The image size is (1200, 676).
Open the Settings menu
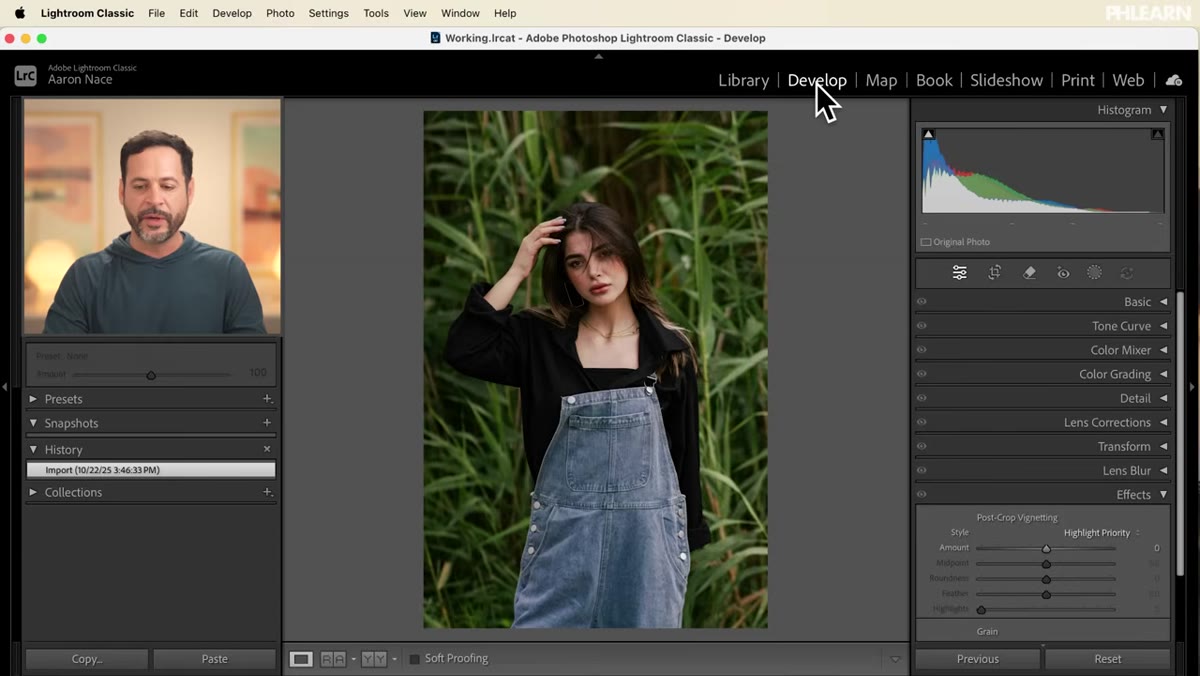pyautogui.click(x=328, y=13)
